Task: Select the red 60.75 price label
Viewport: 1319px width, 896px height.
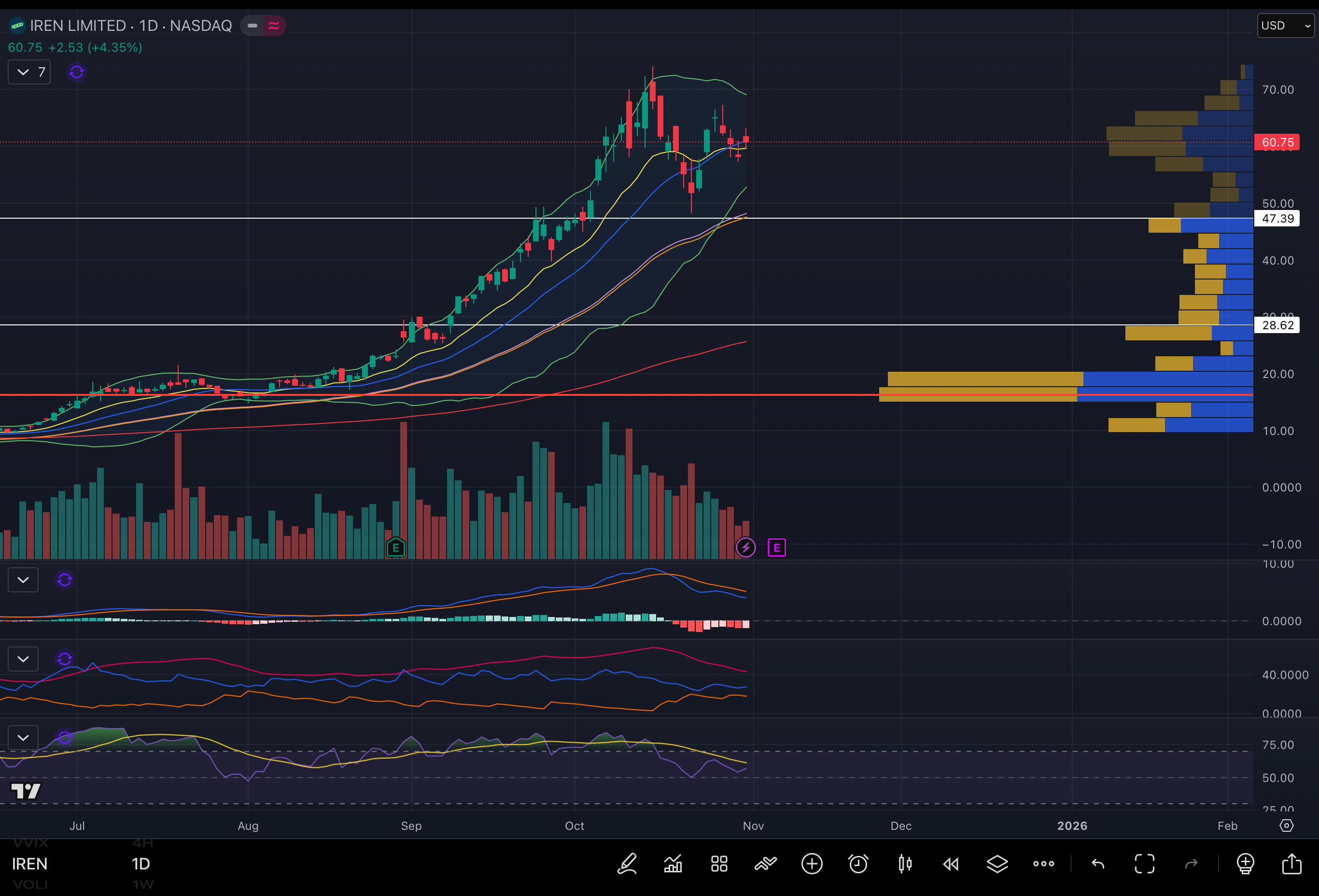Action: tap(1277, 142)
